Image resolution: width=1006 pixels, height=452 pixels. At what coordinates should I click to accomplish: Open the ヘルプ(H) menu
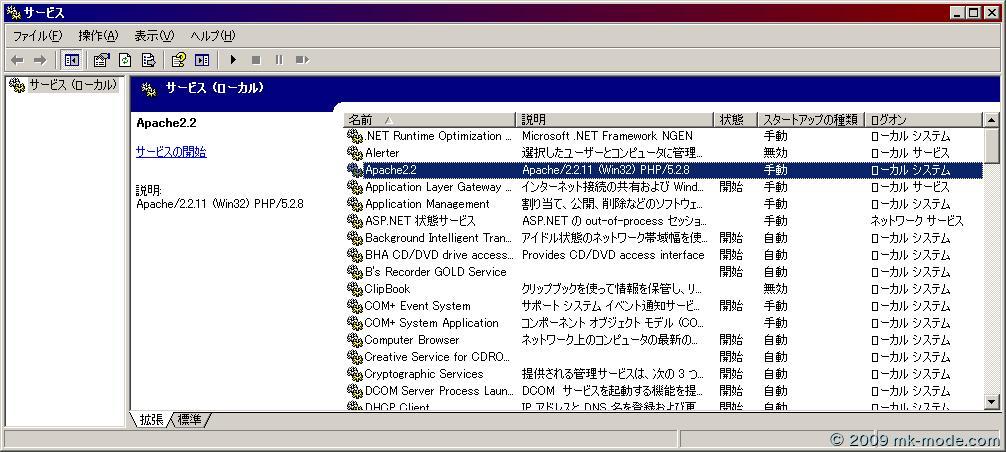coord(213,36)
